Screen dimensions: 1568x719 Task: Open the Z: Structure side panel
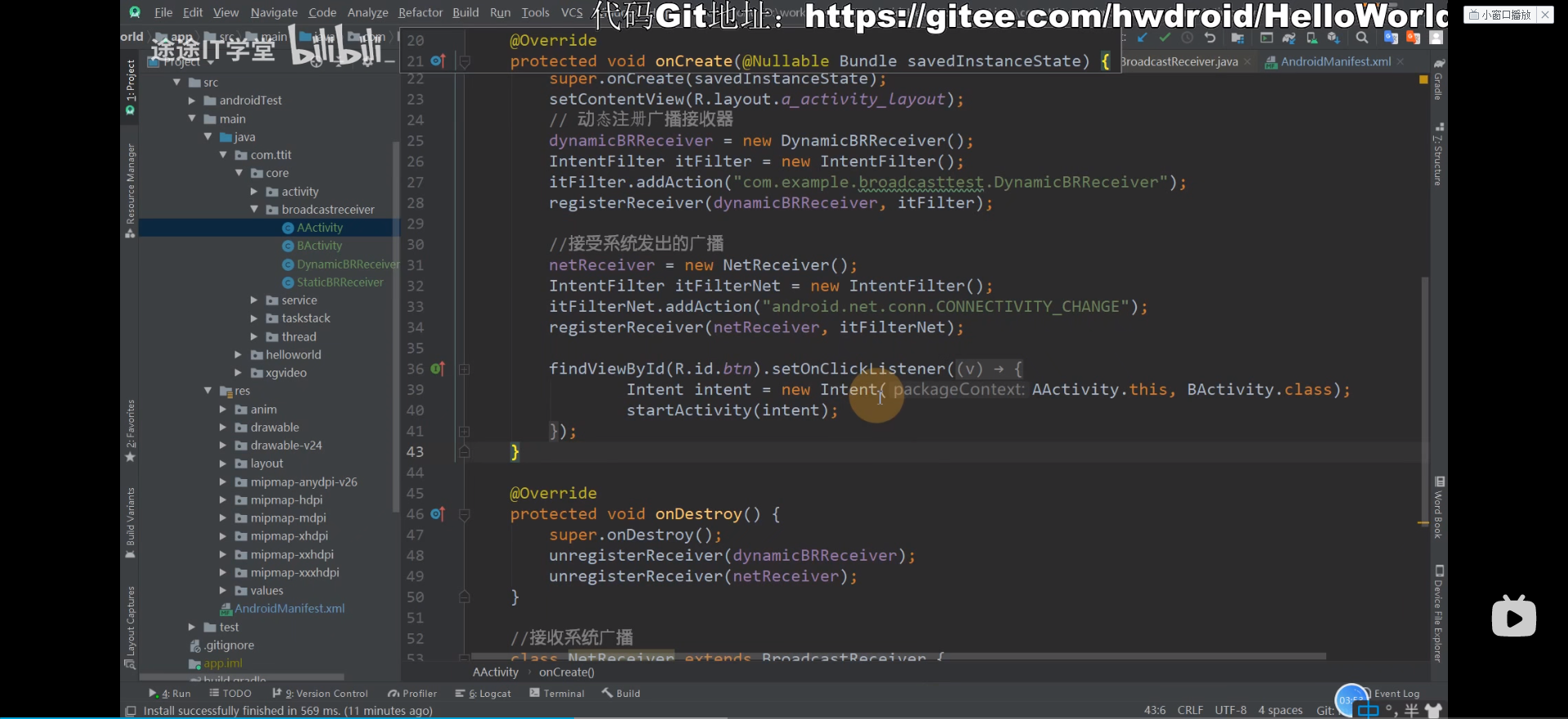click(x=1439, y=155)
